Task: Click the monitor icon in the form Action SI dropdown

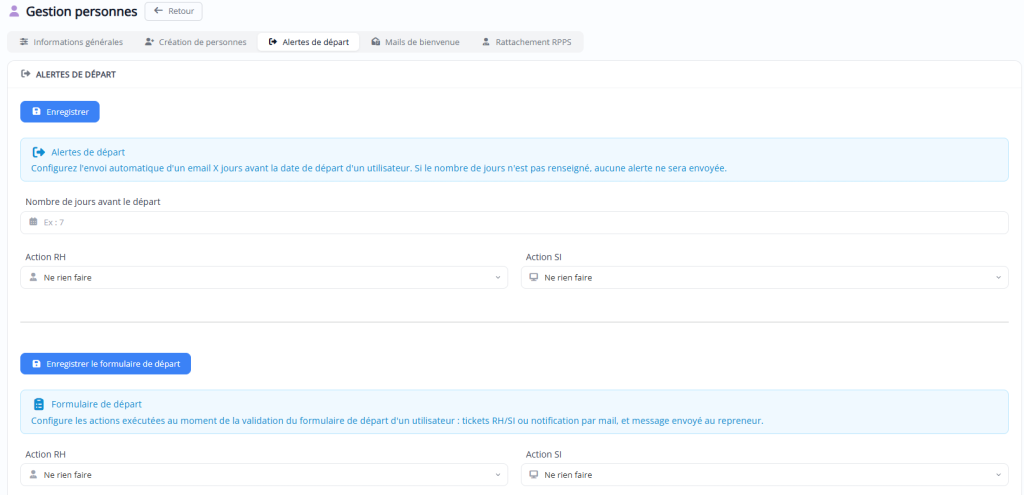Action: (x=534, y=475)
